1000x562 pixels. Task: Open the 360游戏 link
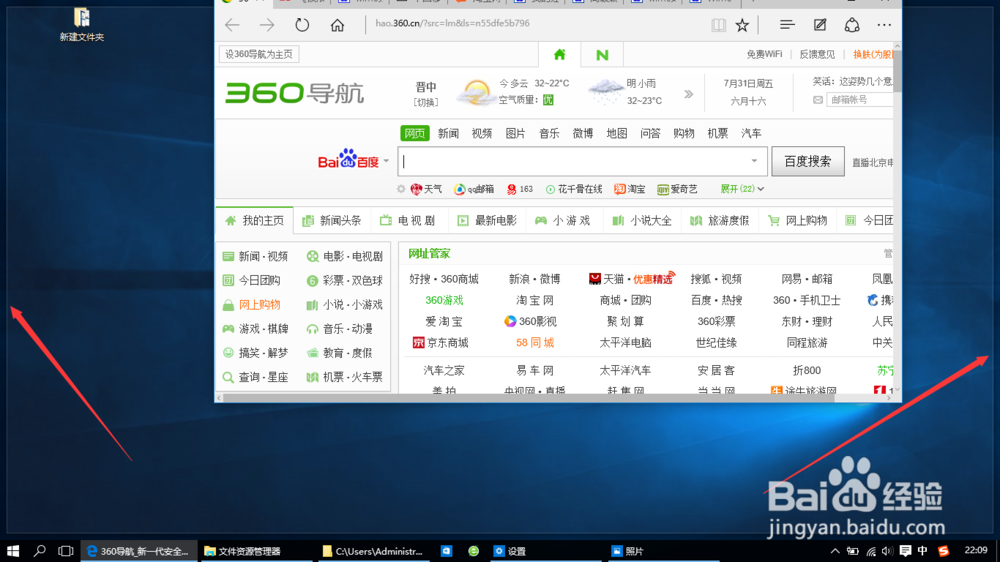444,300
